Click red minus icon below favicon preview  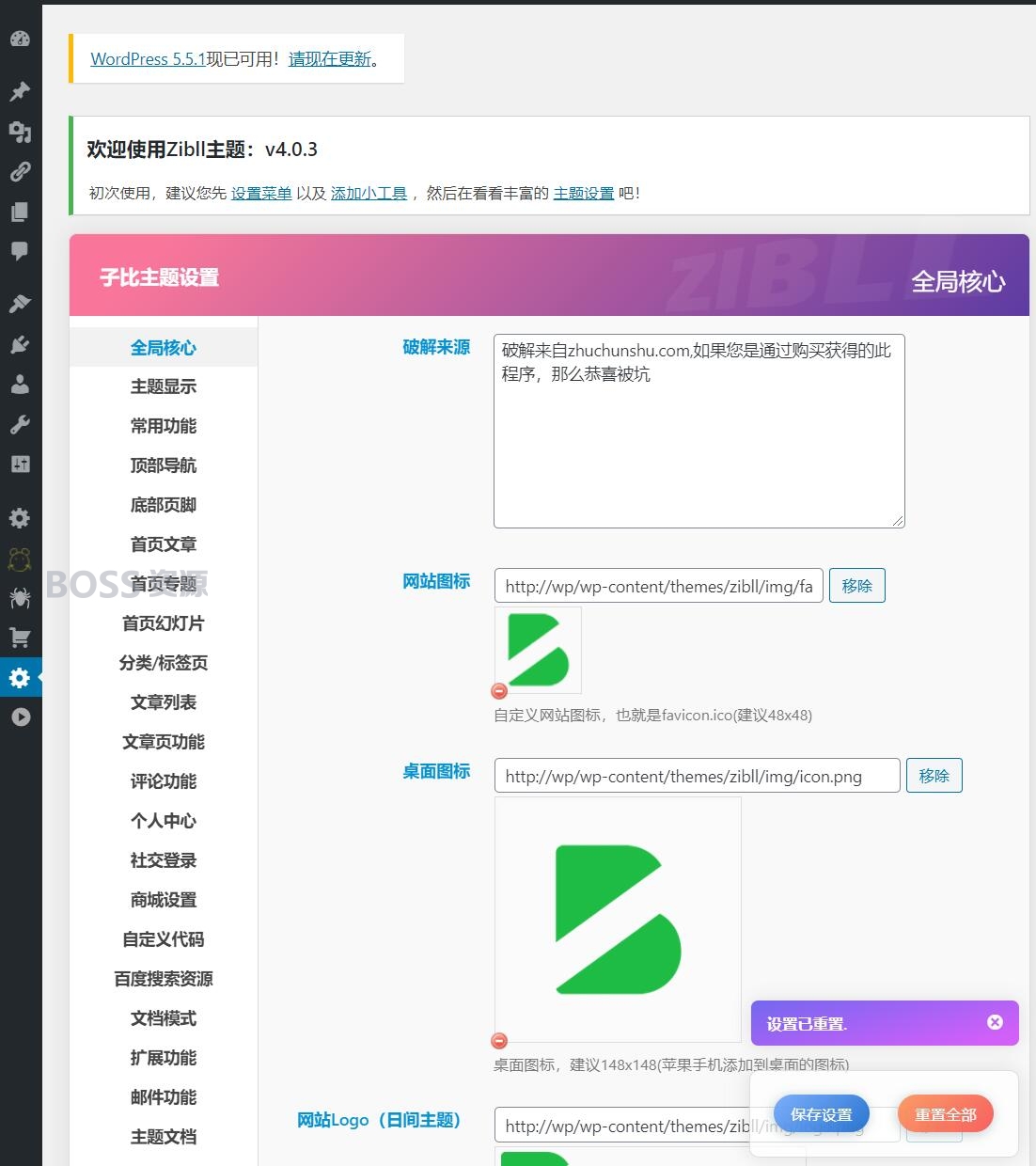pos(499,691)
